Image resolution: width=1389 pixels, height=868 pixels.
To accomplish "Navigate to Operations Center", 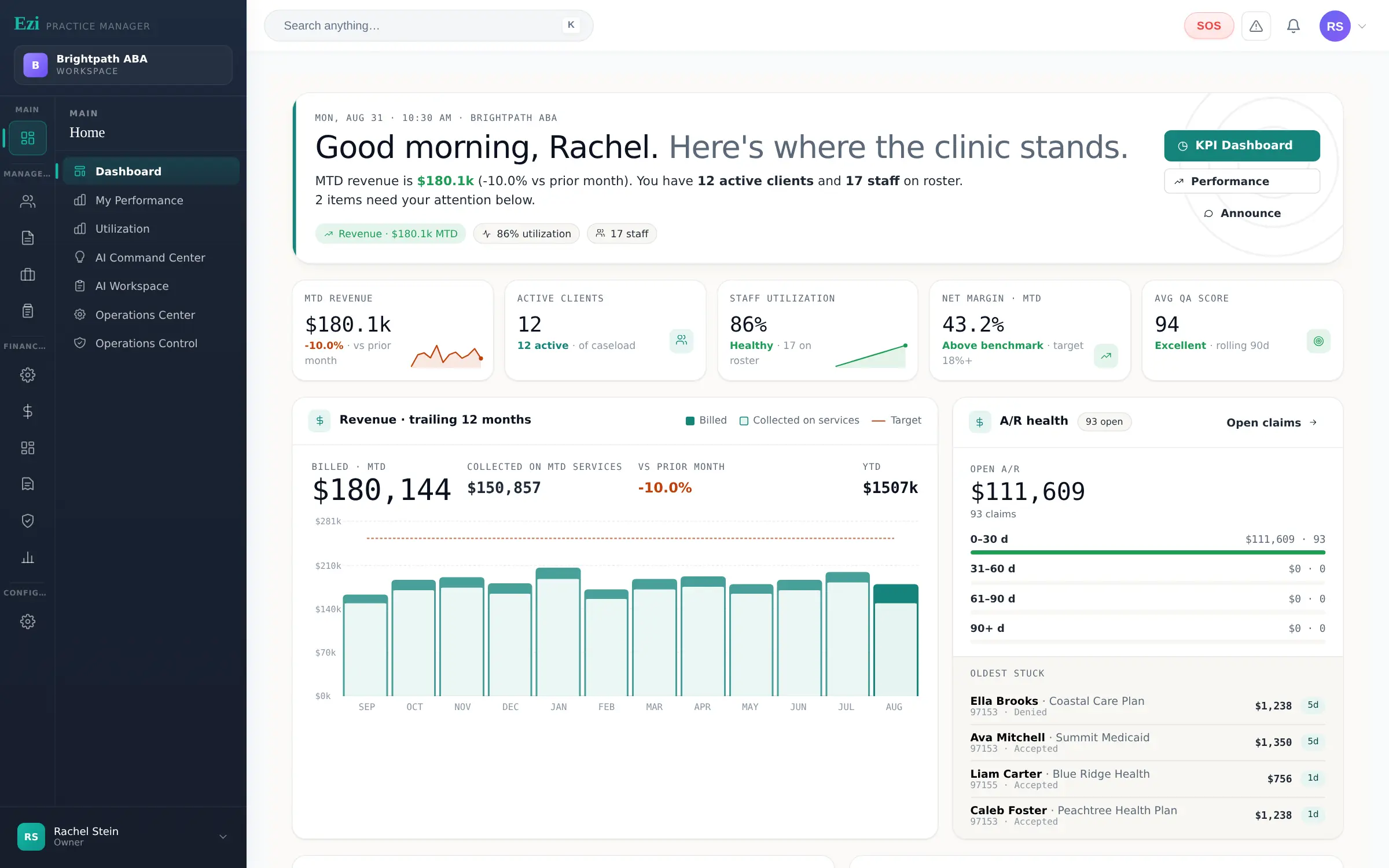I will [151, 315].
